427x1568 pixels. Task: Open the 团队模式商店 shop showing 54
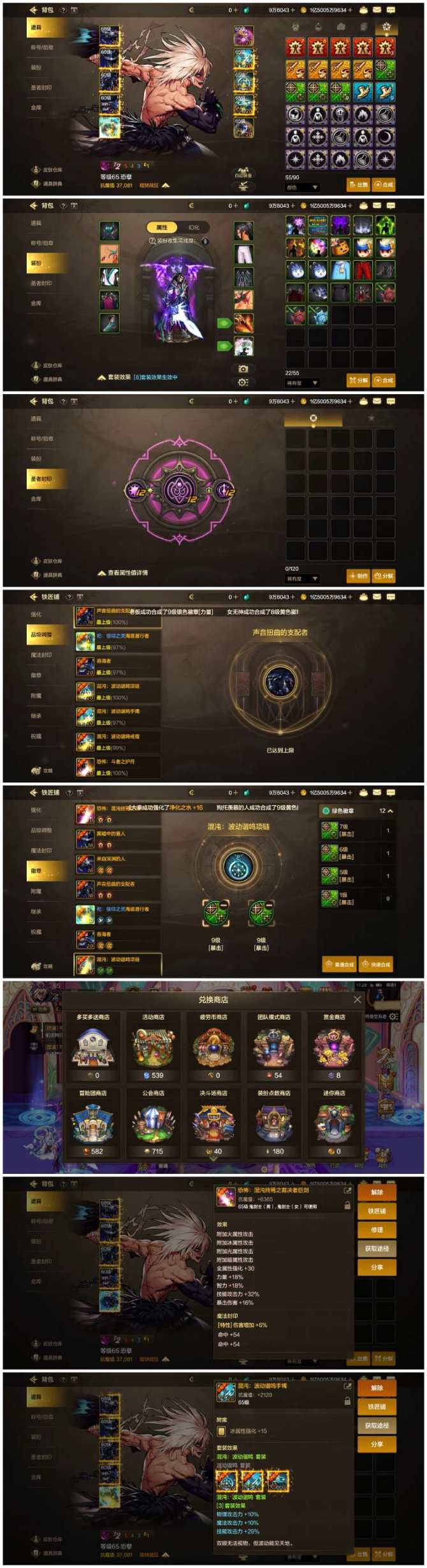273,1047
